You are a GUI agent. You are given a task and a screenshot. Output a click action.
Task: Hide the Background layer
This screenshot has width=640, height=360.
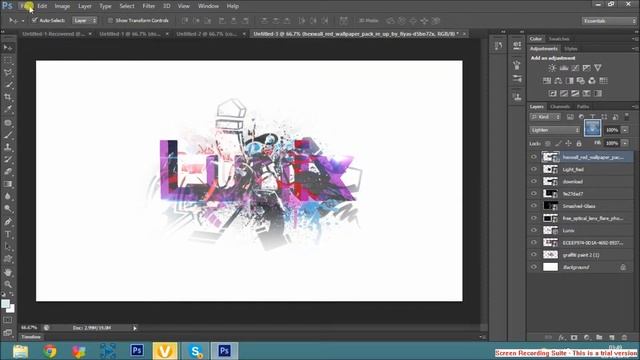[534, 267]
